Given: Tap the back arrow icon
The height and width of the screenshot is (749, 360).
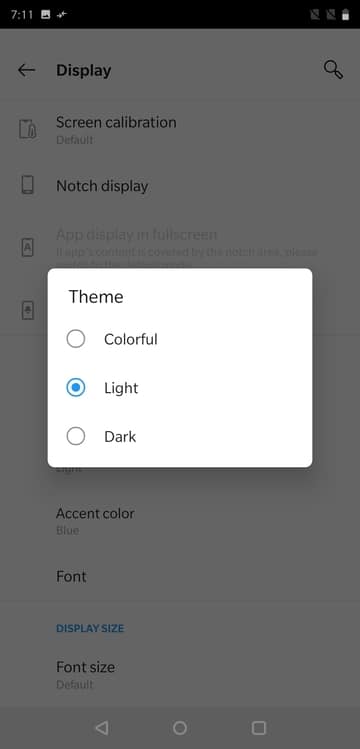Looking at the screenshot, I should point(26,70).
